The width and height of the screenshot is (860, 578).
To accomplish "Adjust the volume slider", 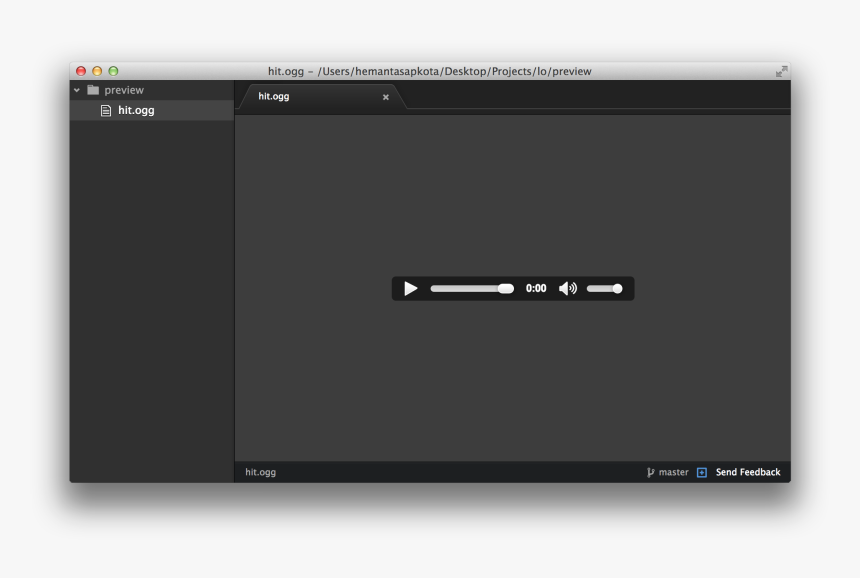I will tap(604, 288).
